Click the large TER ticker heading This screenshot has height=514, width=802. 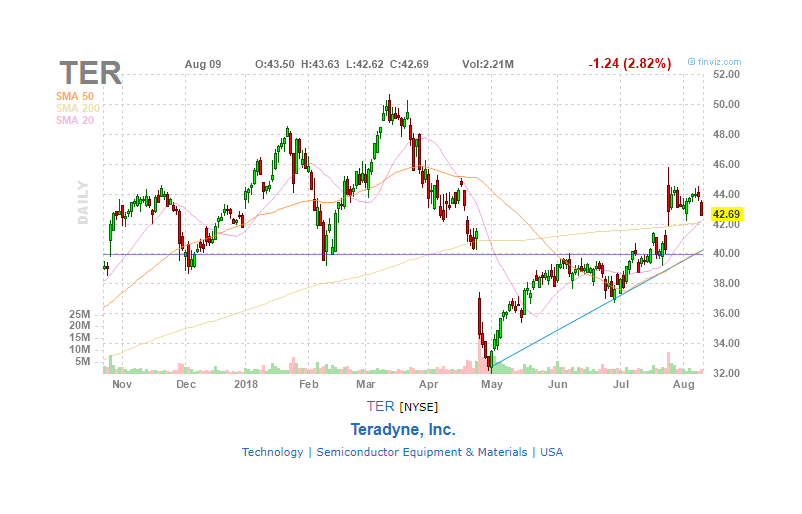pyautogui.click(x=91, y=73)
